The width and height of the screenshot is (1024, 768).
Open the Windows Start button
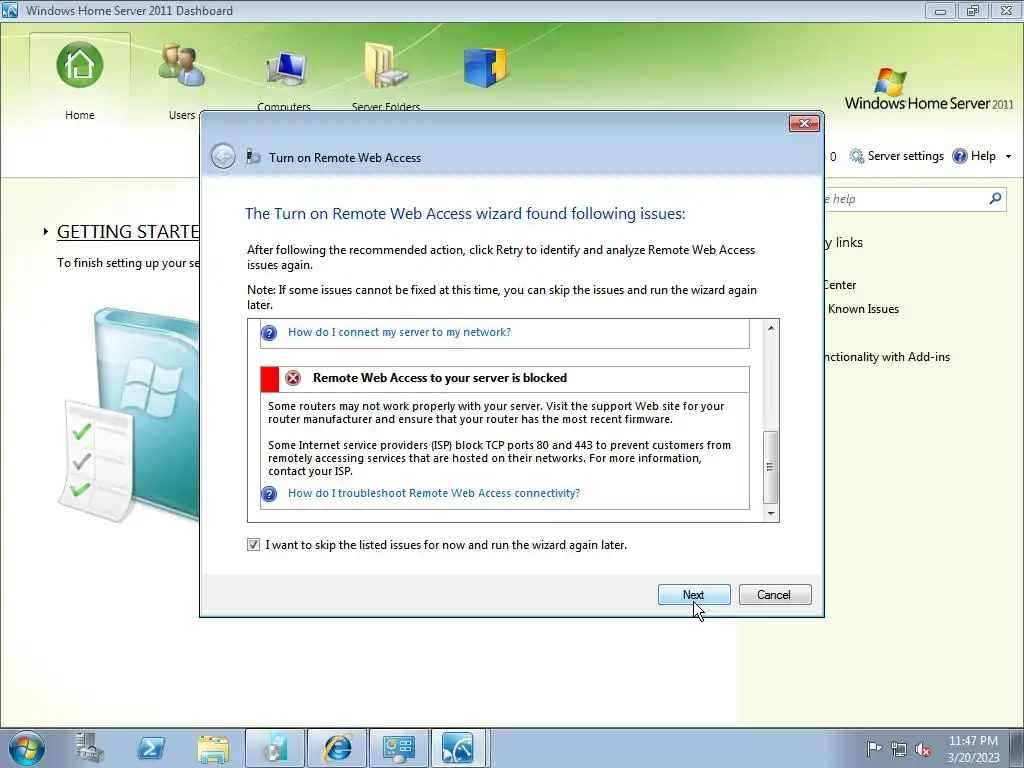coord(26,748)
